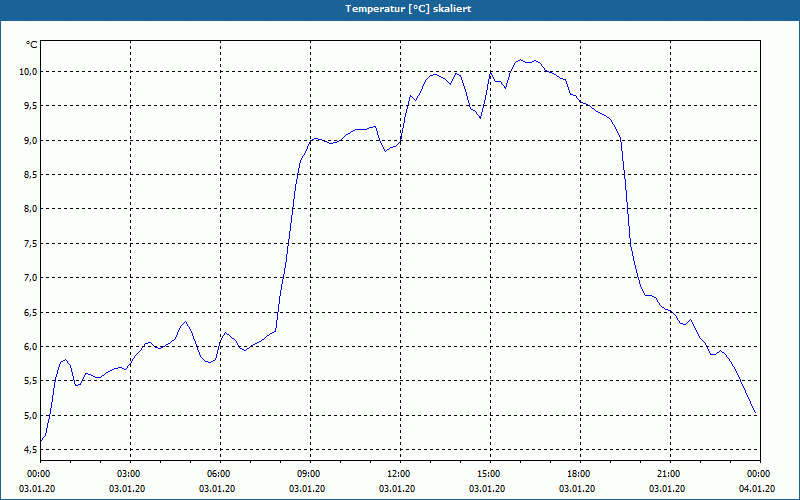Click the 4,5 y-axis value label
The height and width of the screenshot is (500, 800).
point(30,449)
